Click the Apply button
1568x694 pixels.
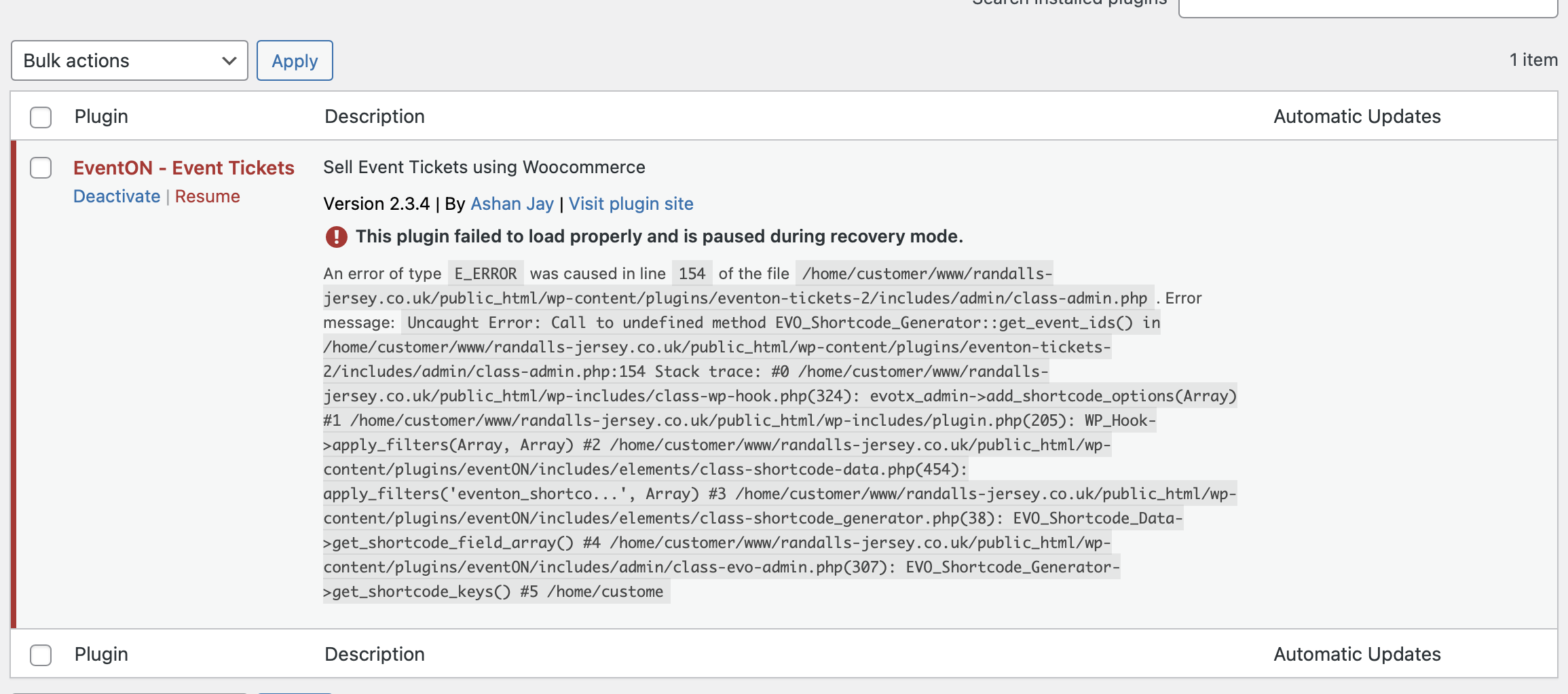(x=295, y=60)
